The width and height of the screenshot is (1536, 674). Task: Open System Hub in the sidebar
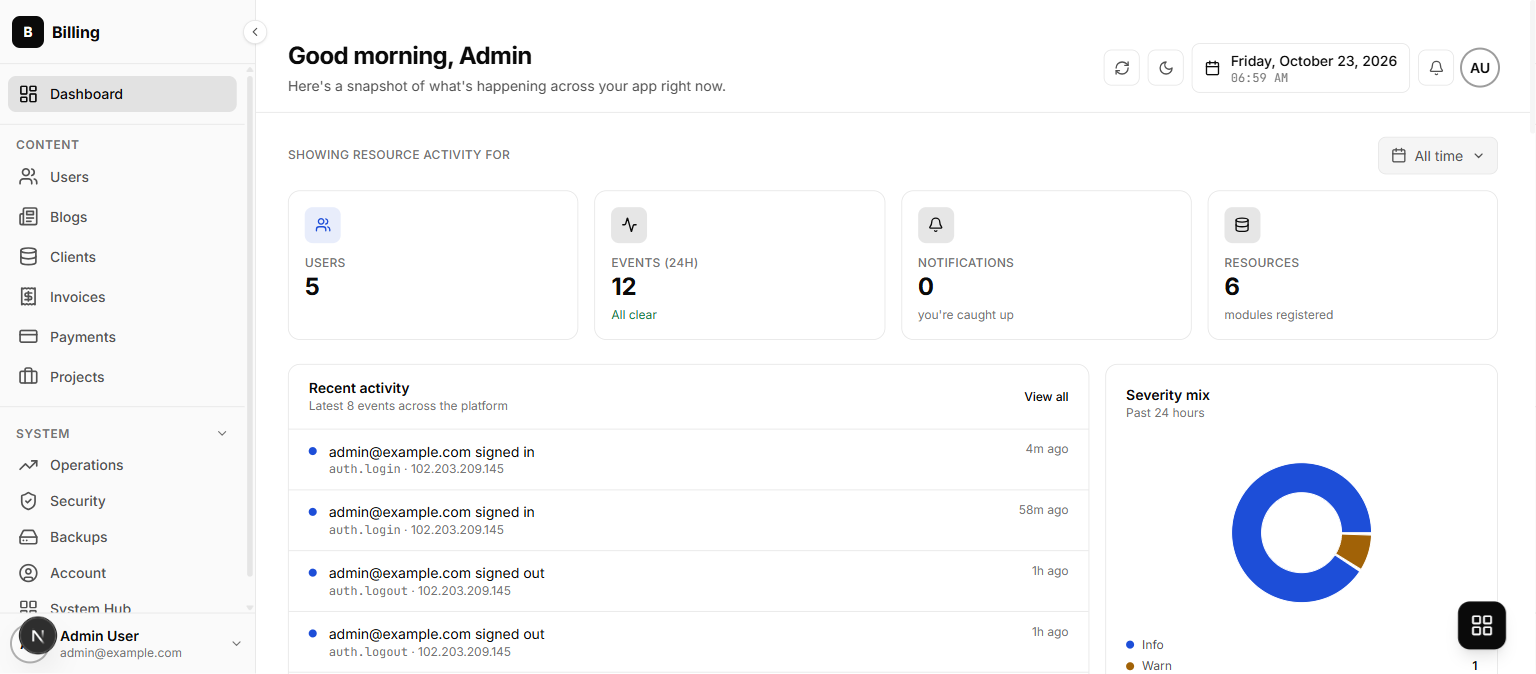[x=122, y=606]
